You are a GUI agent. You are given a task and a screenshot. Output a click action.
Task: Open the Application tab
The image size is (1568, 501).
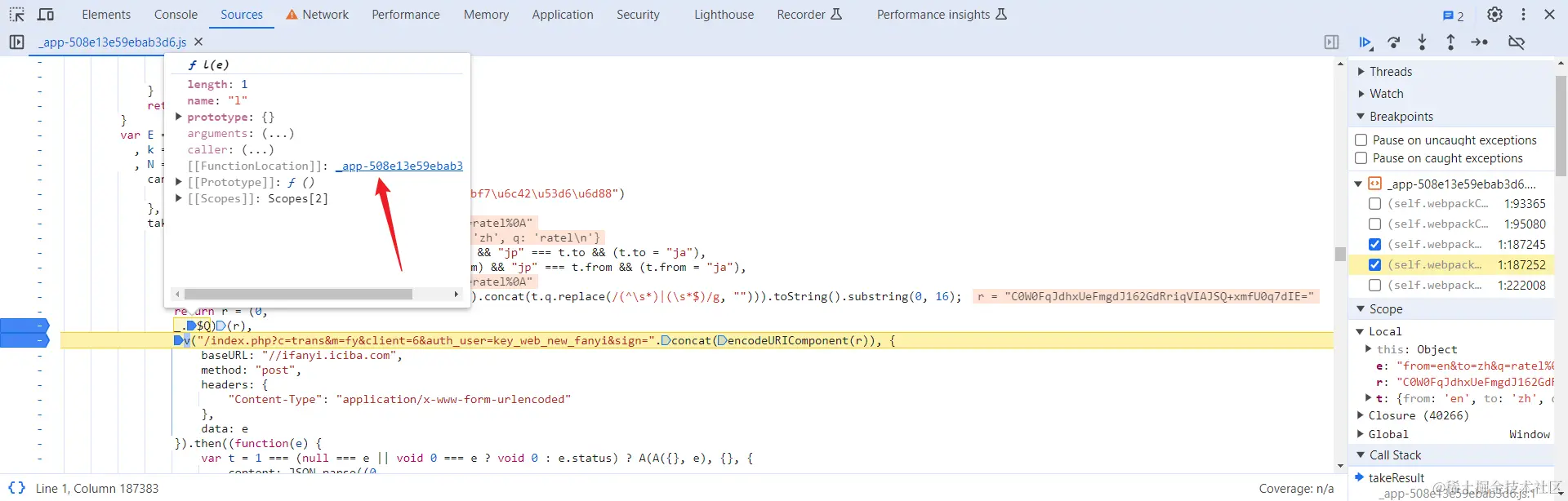(563, 15)
